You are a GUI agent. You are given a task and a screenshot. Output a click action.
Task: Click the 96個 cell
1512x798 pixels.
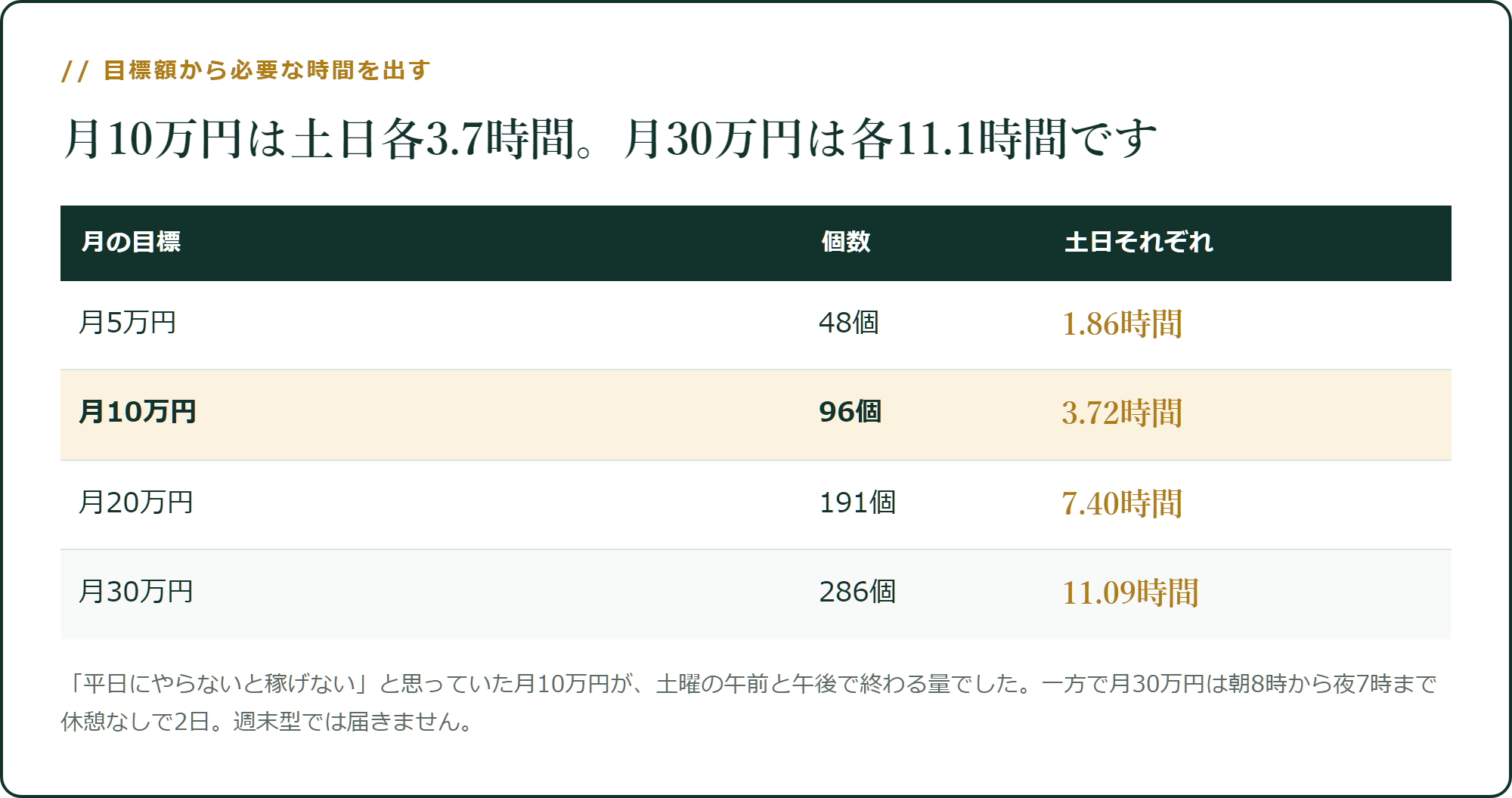click(x=850, y=412)
